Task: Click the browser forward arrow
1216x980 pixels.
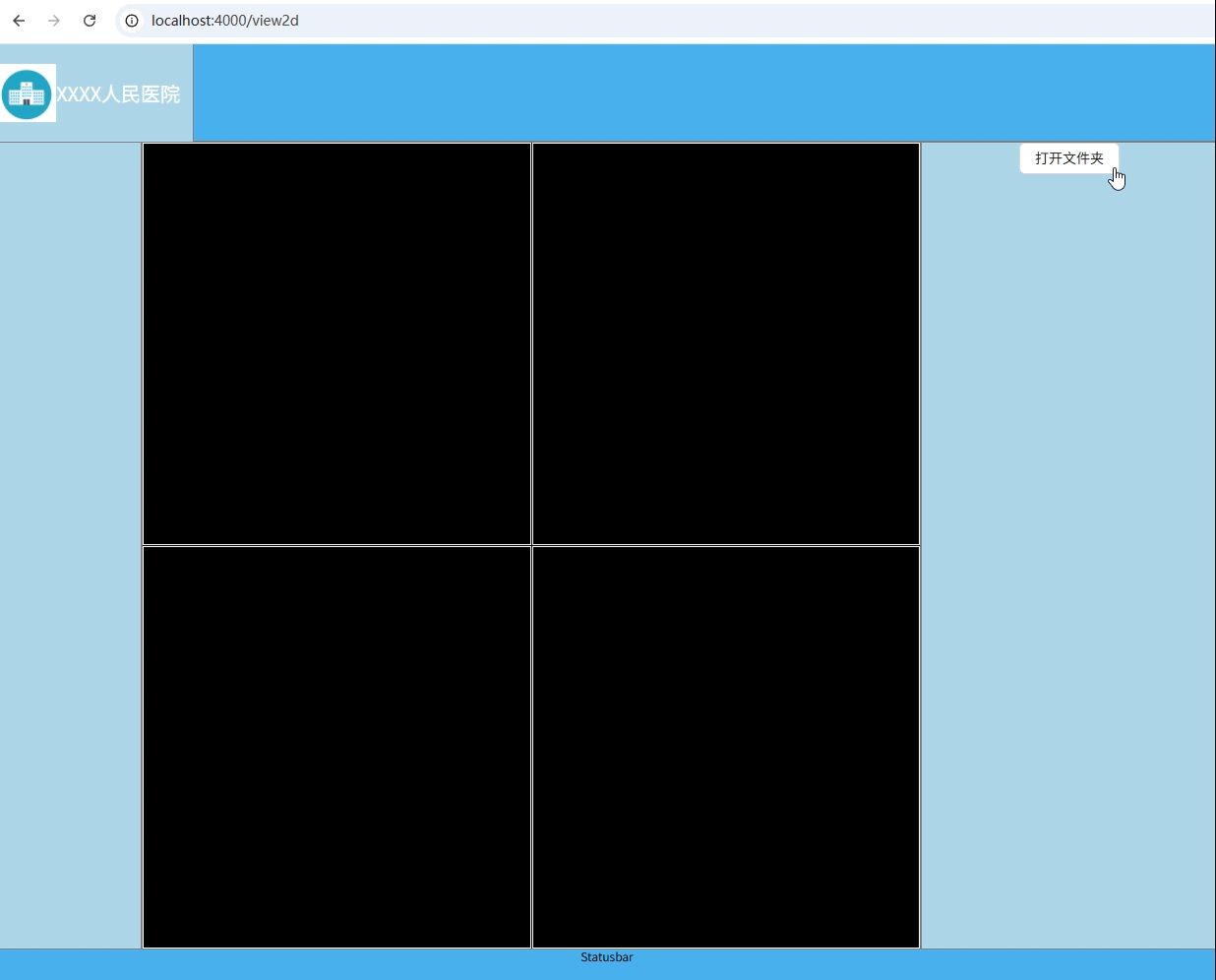Action: tap(54, 21)
